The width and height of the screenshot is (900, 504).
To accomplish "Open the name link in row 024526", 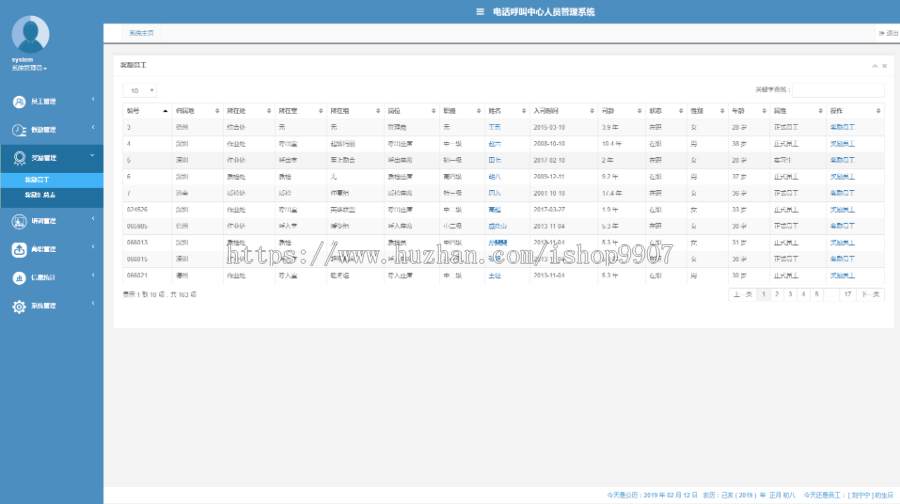I will [x=494, y=210].
